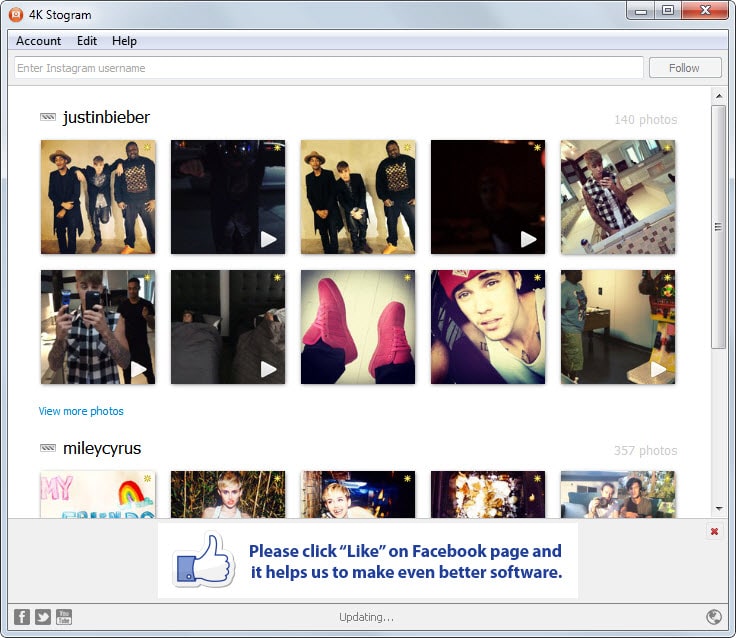
Task: Open the pink sneakers photo
Action: [358, 327]
